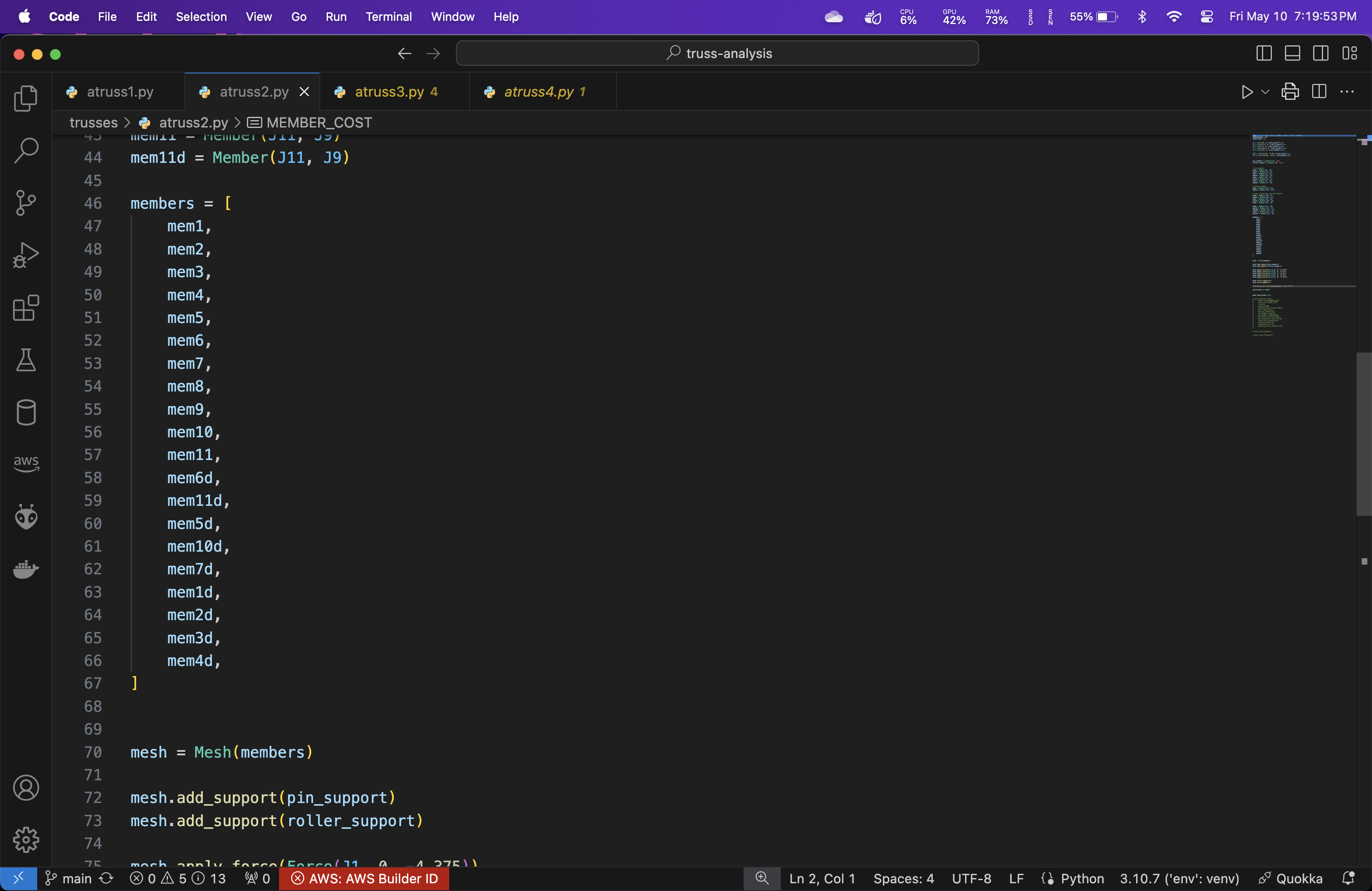Open the Problems errors and warnings indicator
Screen dimensions: 1372x891
[177, 878]
